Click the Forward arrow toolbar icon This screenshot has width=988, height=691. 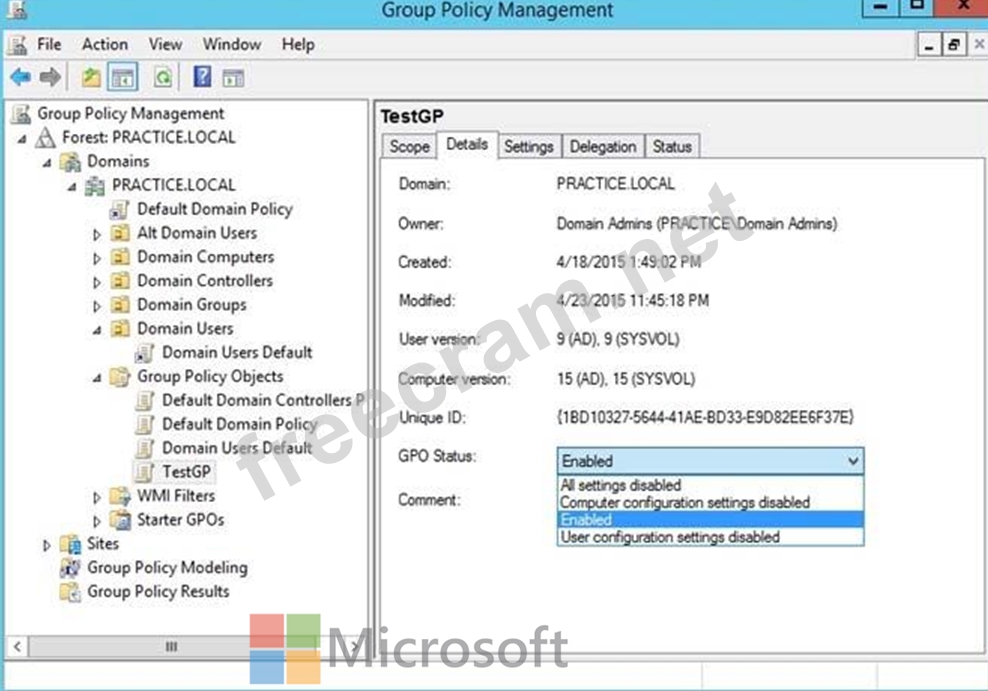pos(50,77)
